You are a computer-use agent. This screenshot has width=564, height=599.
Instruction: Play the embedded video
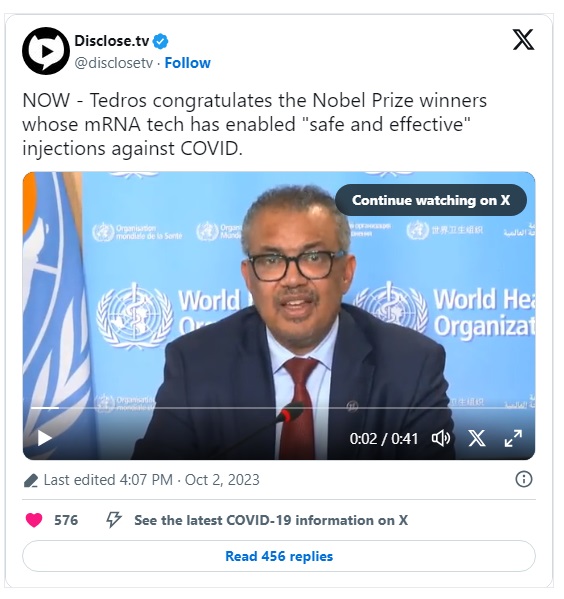tap(45, 438)
